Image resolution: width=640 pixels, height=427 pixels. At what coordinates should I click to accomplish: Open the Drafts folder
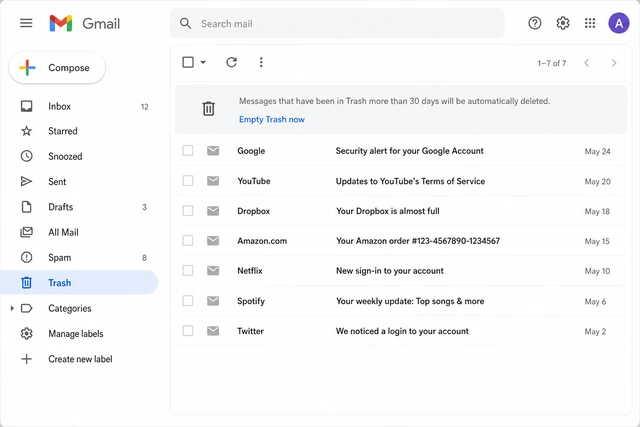pos(79,207)
